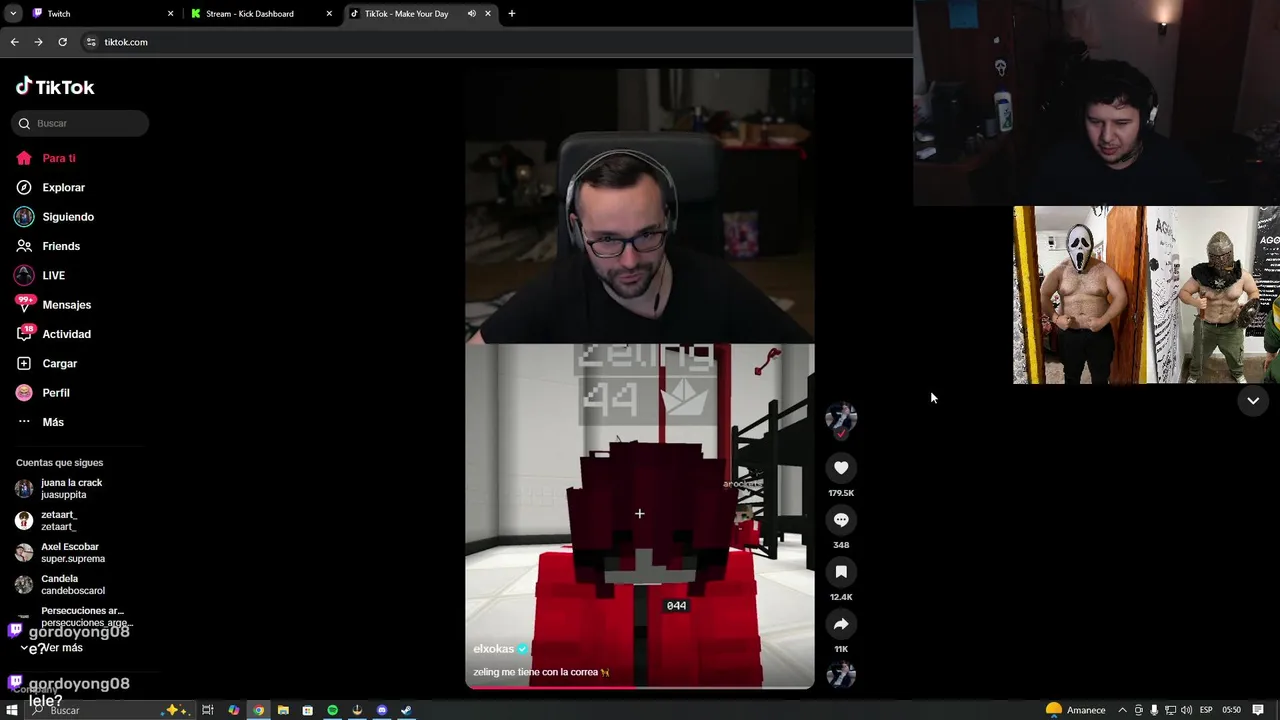The height and width of the screenshot is (720, 1280).
Task: Open the sound disc thumbnail below share
Action: (x=841, y=675)
